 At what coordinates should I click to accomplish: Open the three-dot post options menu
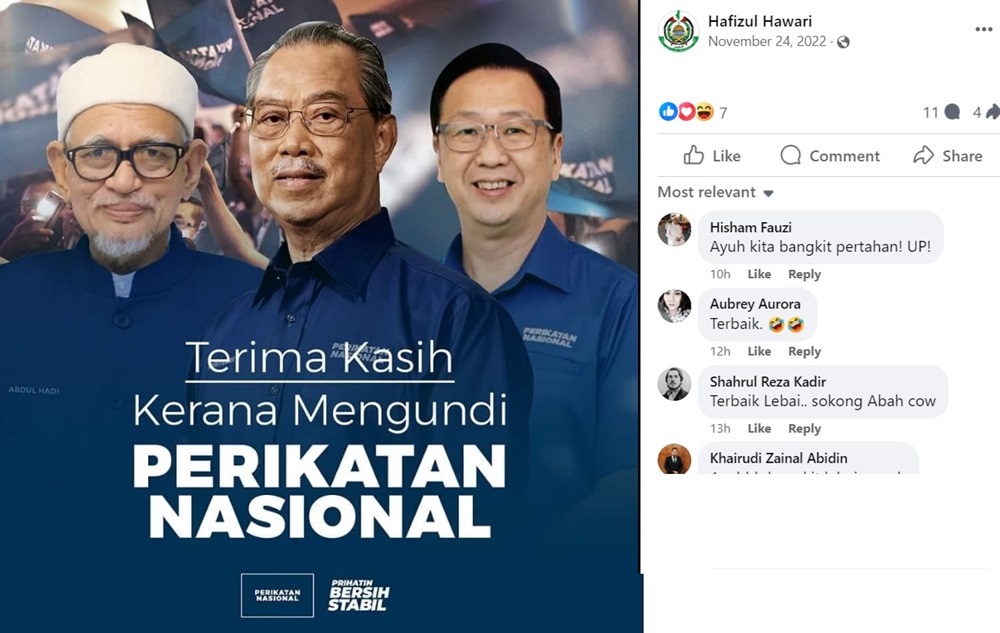(983, 29)
